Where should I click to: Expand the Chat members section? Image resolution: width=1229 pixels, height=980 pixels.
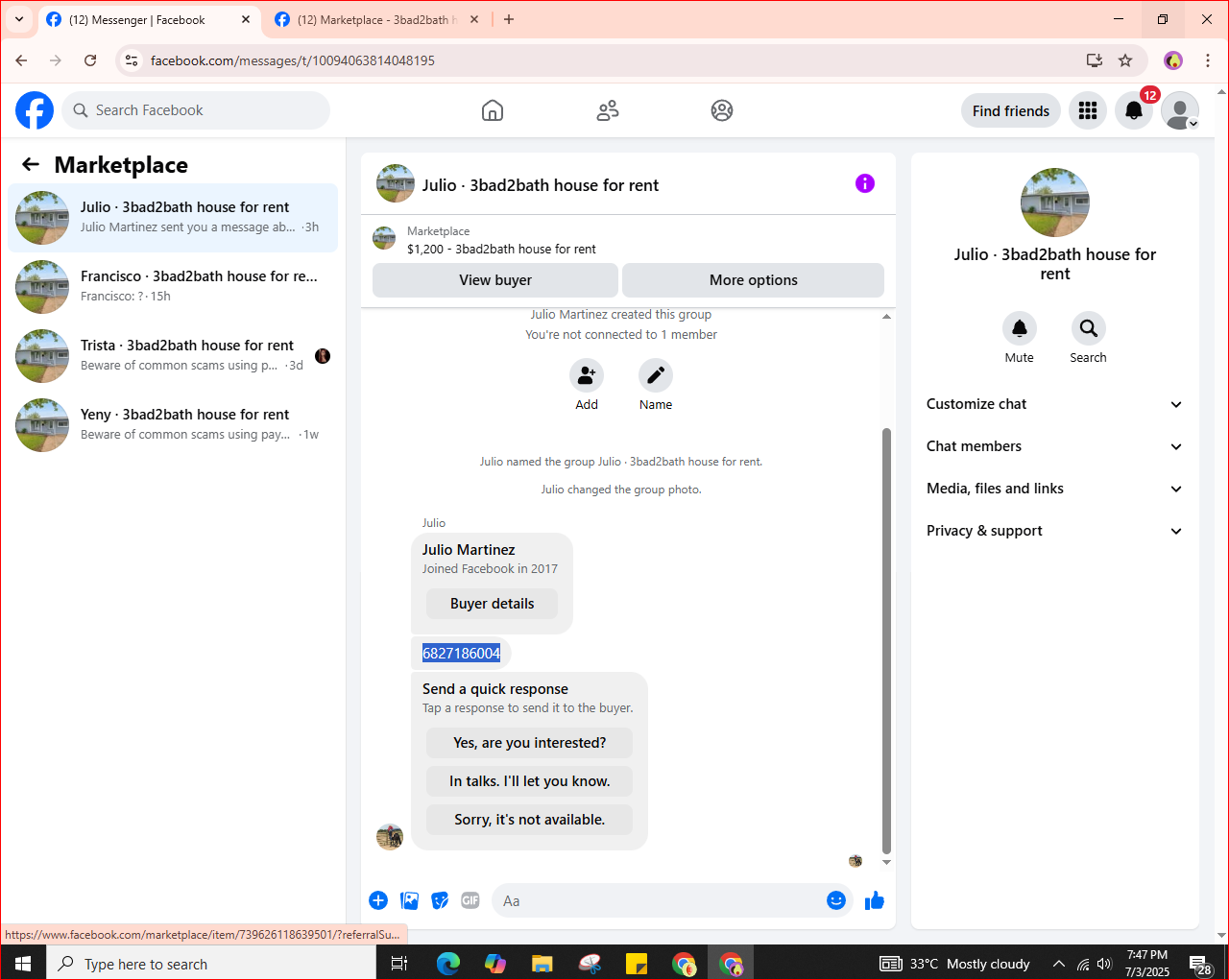click(x=1054, y=446)
